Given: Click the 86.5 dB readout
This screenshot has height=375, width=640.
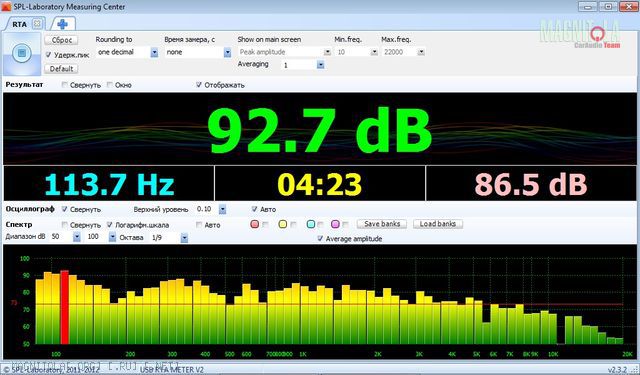Looking at the screenshot, I should [531, 184].
